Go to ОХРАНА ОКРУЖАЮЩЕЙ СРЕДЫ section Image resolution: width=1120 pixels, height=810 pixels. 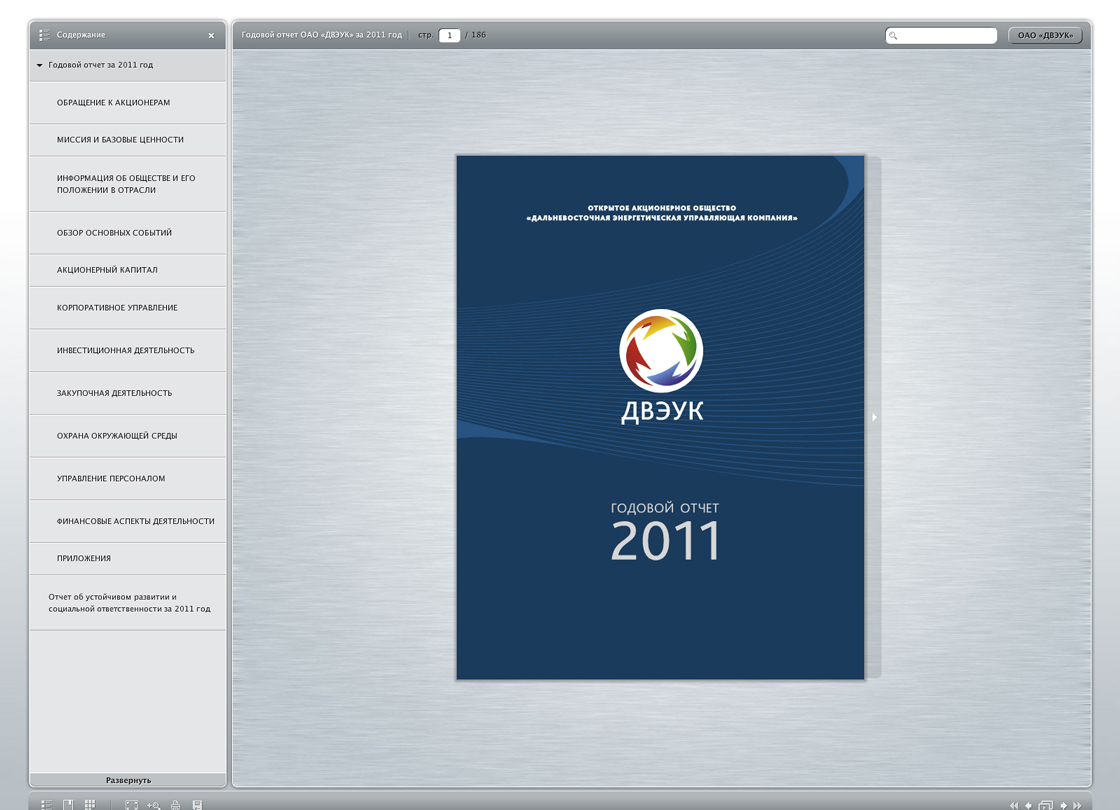[x=128, y=436]
